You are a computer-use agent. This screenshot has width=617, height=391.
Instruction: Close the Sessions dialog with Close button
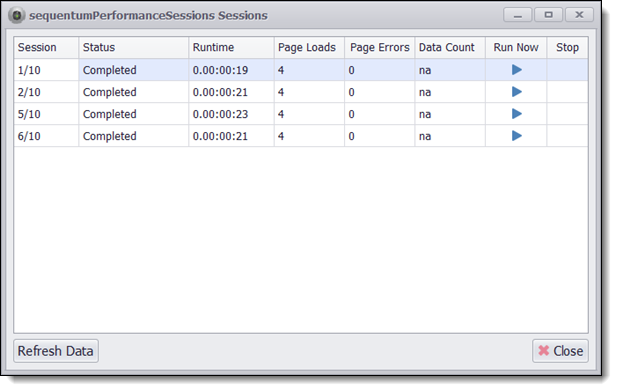(560, 351)
